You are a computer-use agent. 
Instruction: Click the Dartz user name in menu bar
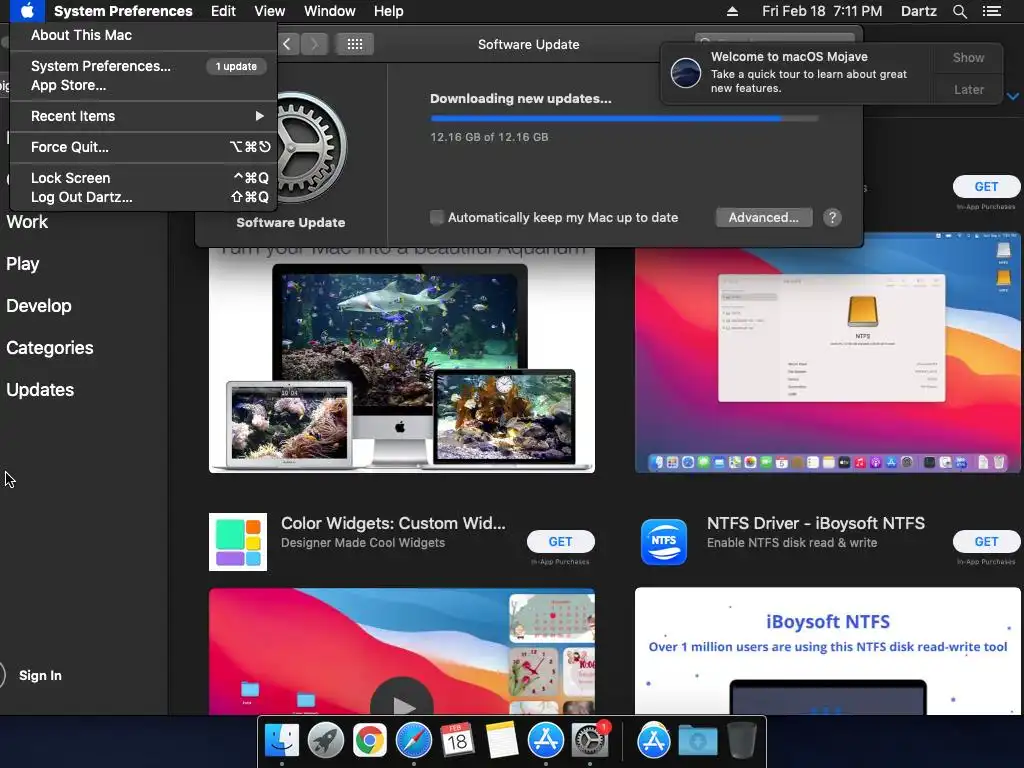(x=918, y=11)
